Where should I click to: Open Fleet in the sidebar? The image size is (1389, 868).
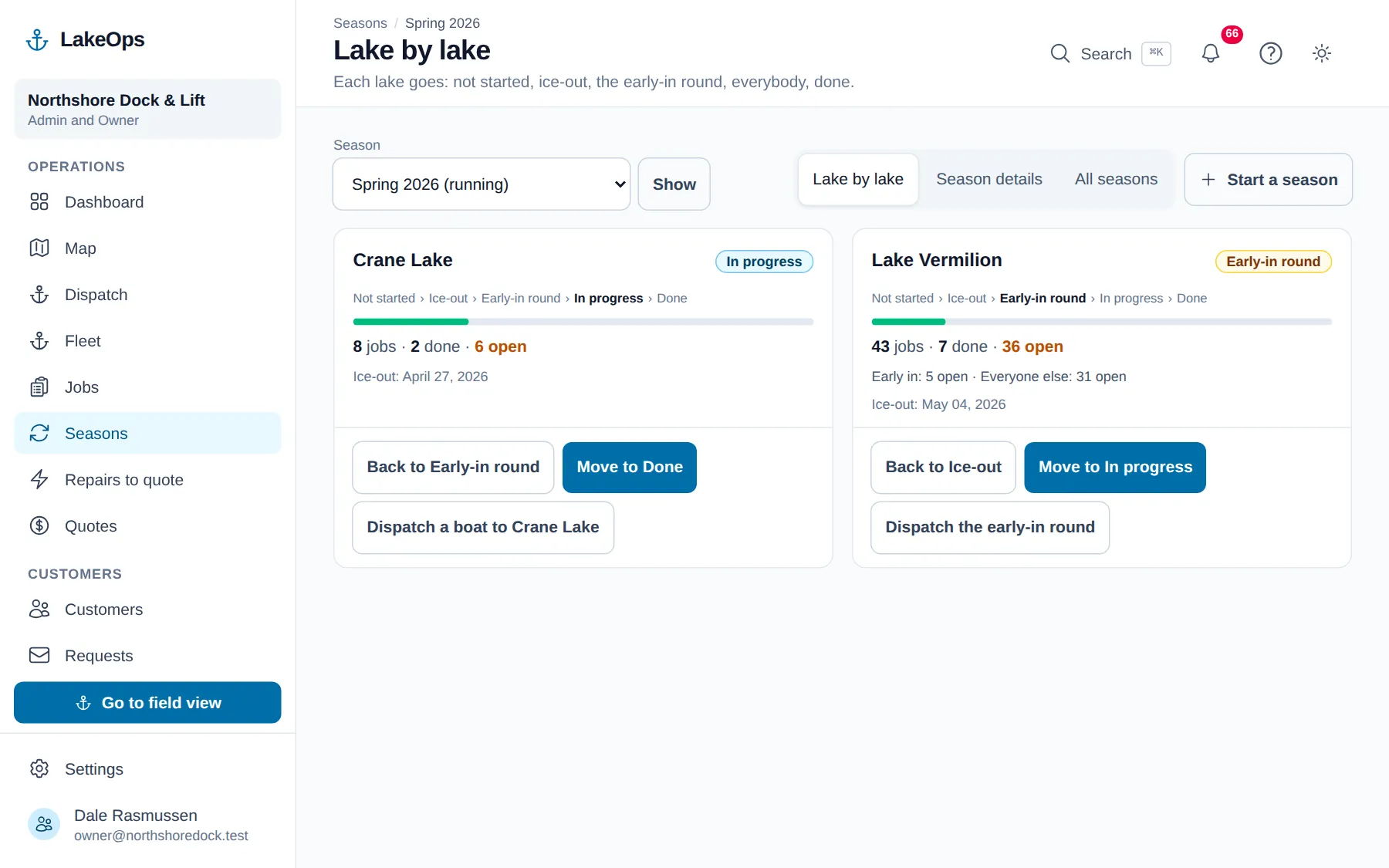pos(147,341)
